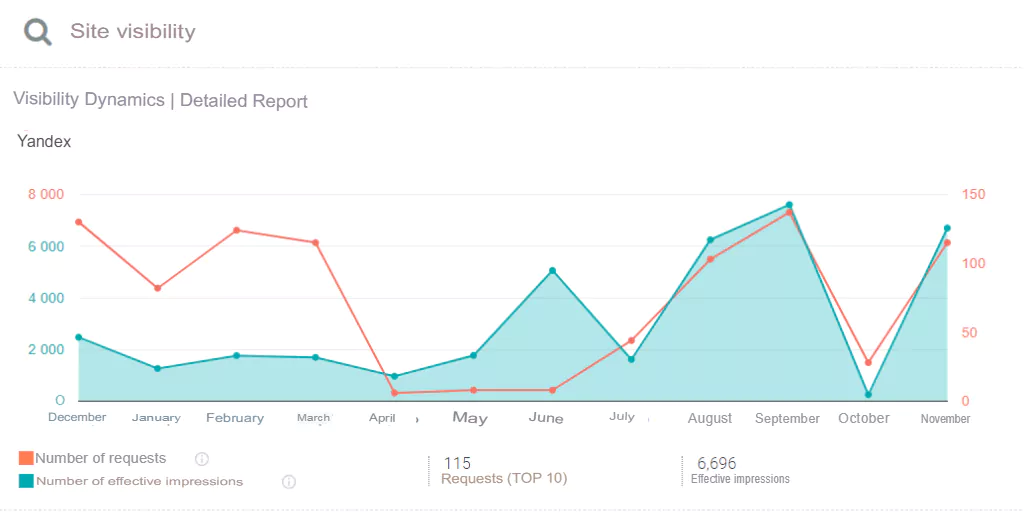
Task: Click the 6 000 left axis value
Action: pos(46,246)
